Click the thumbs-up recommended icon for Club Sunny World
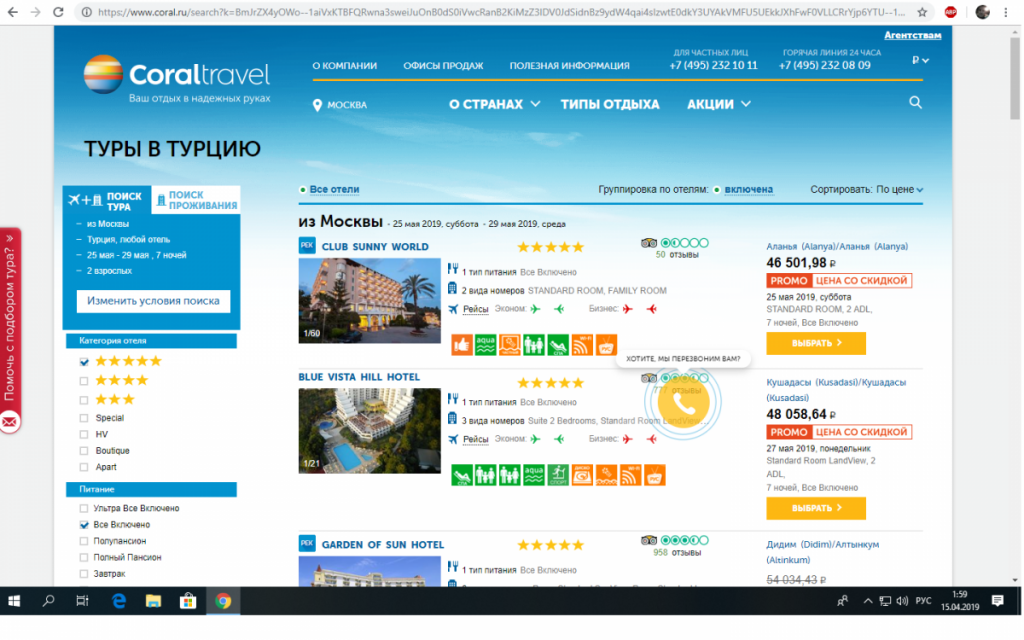Screen dimensions: 1024x640 (462, 344)
